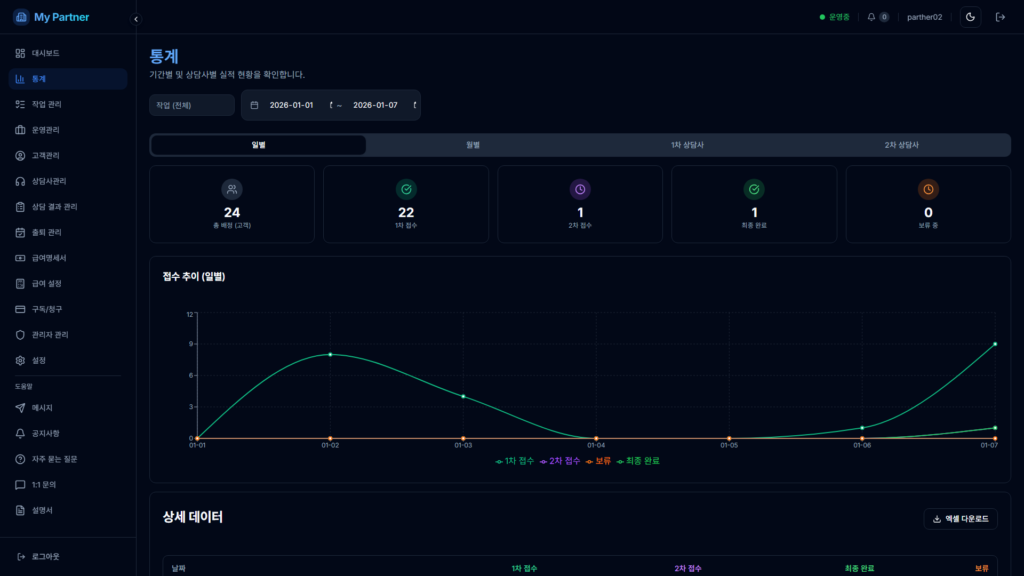
Task: Open 상담사관리 headset icon in sidebar
Action: click(x=20, y=181)
